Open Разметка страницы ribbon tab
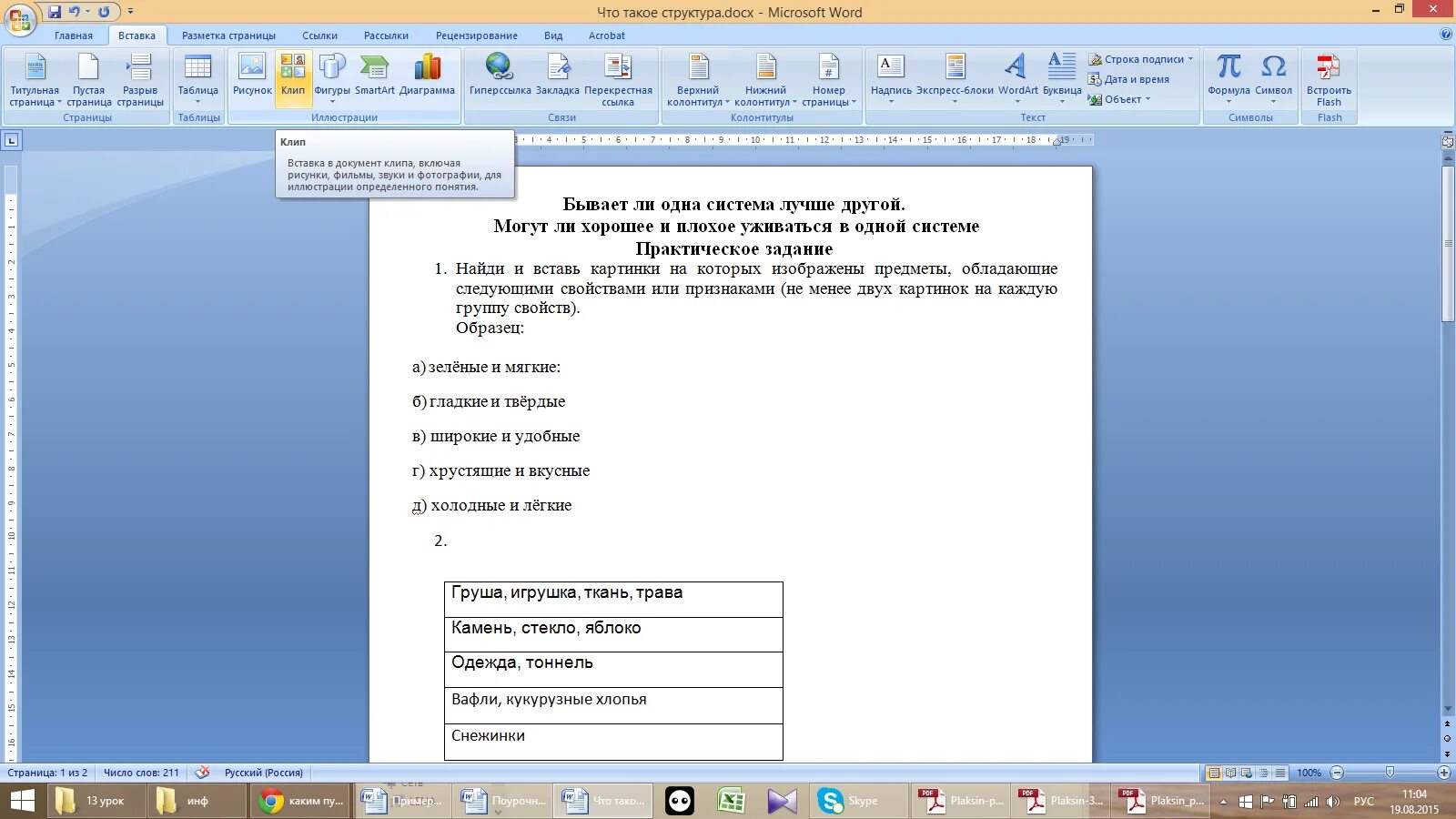Screen dimensions: 1456x819 click(228, 35)
